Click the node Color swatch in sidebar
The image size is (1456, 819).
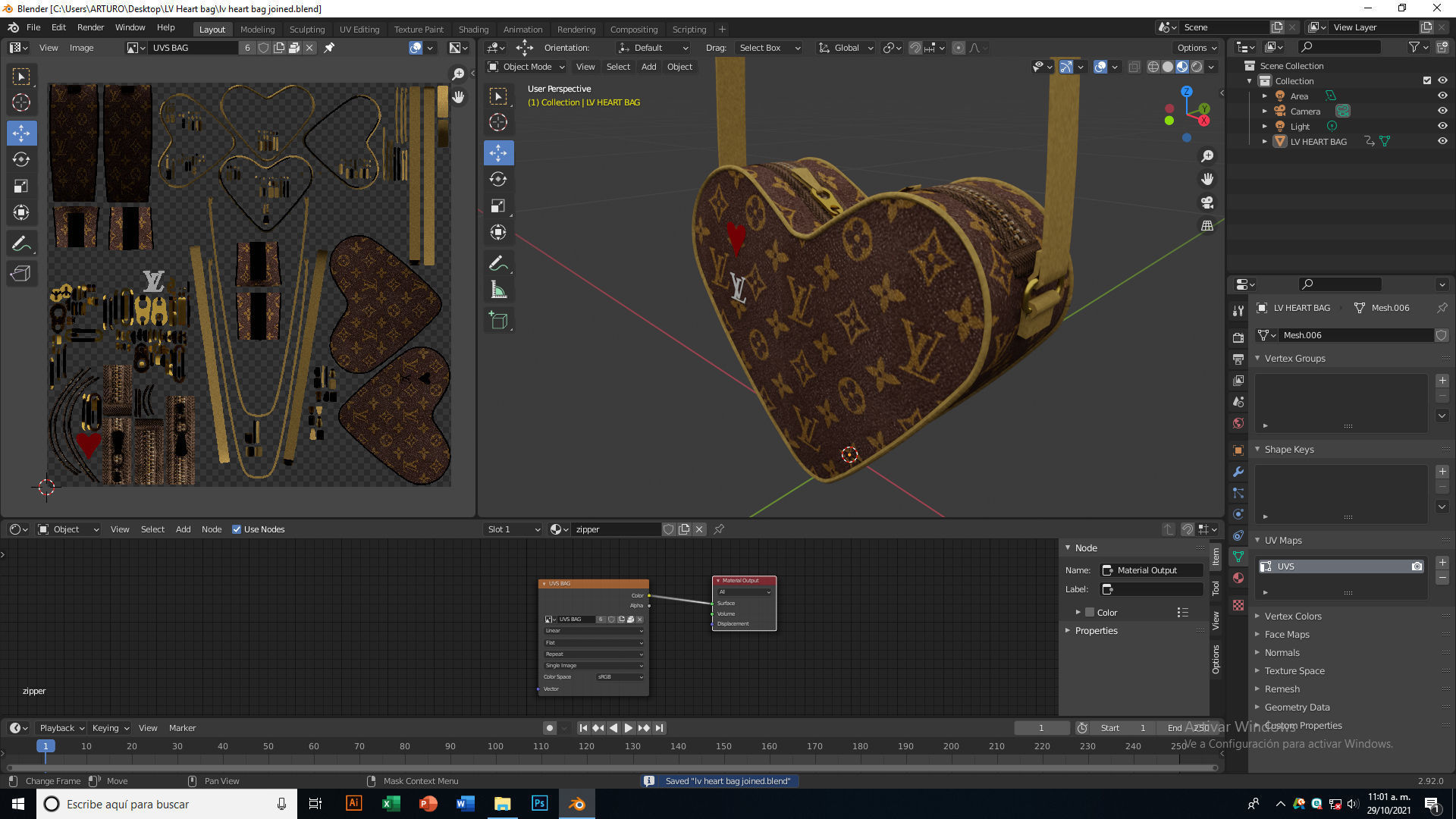click(x=1090, y=613)
